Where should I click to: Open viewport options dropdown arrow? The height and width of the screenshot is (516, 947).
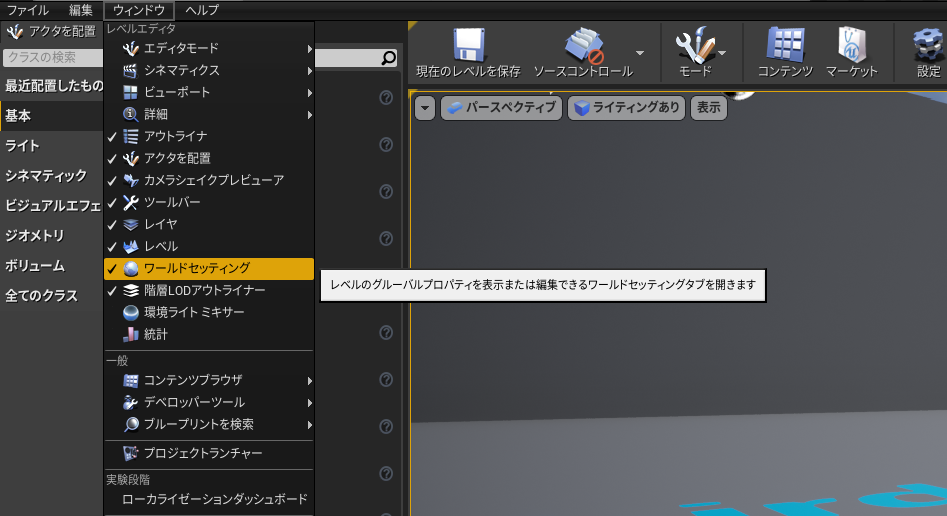pos(425,108)
